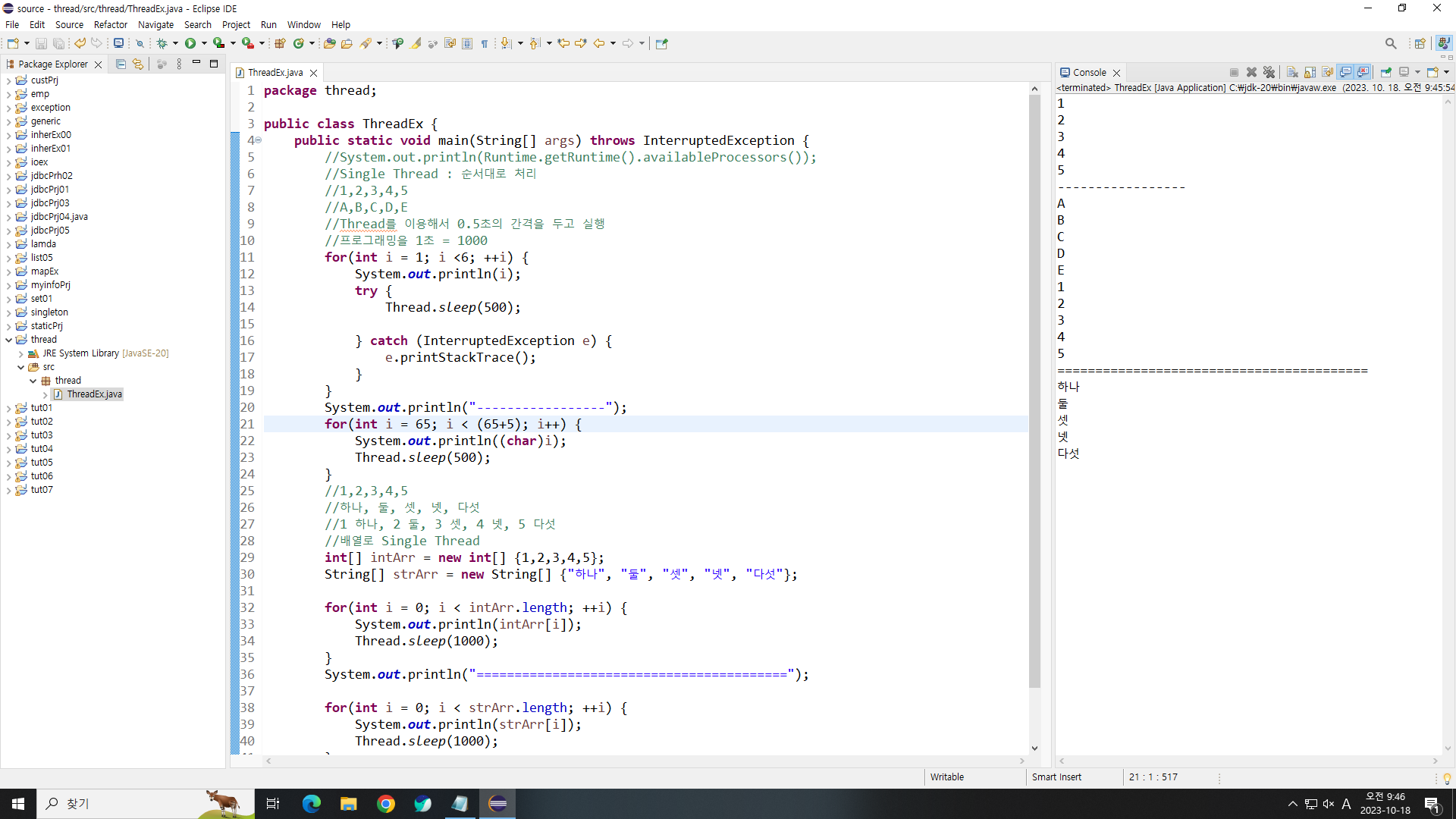Toggle Link with Editor in Package Explorer
This screenshot has width=1456, height=819.
(x=137, y=64)
